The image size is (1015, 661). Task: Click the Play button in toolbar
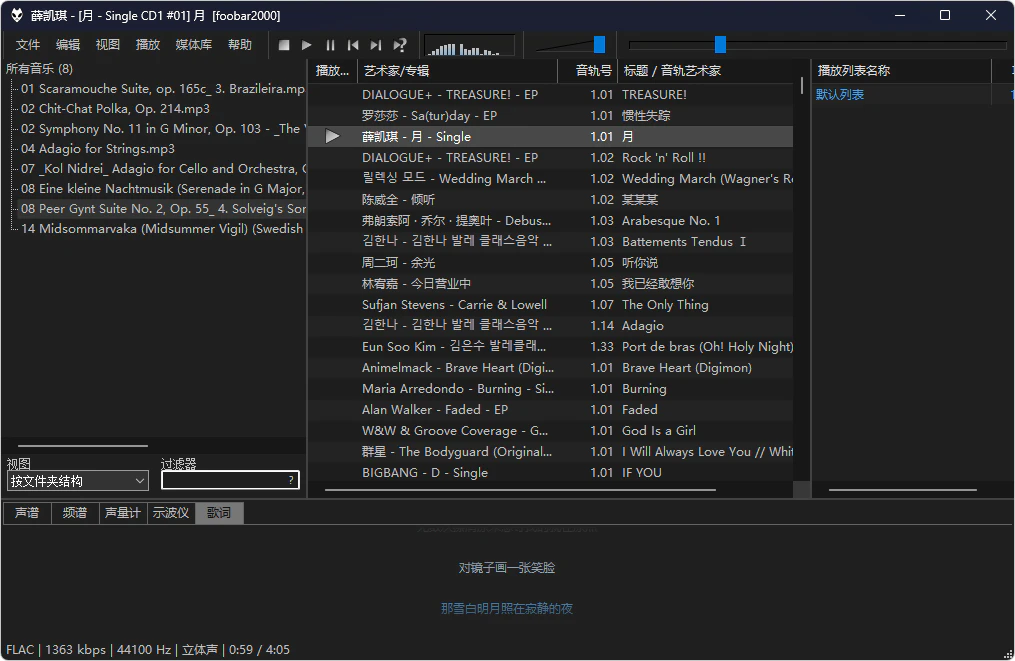pyautogui.click(x=307, y=45)
